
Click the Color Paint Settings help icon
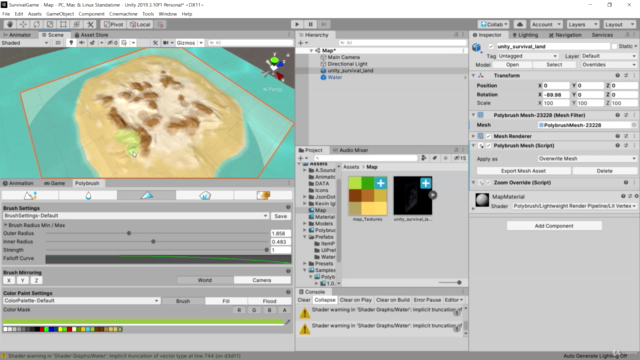click(288, 292)
